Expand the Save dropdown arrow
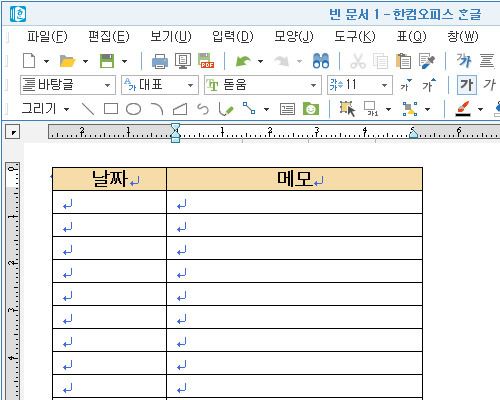The height and width of the screenshot is (400, 500). tap(124, 61)
